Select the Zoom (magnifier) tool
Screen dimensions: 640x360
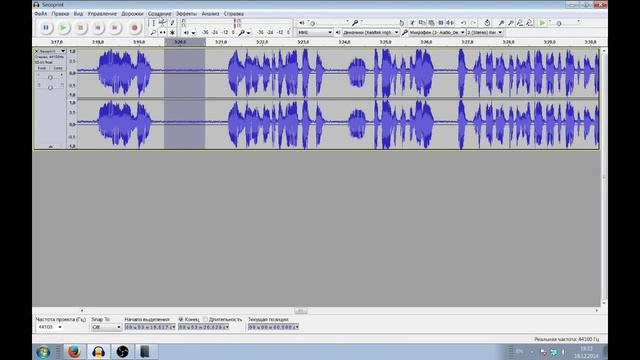153,32
